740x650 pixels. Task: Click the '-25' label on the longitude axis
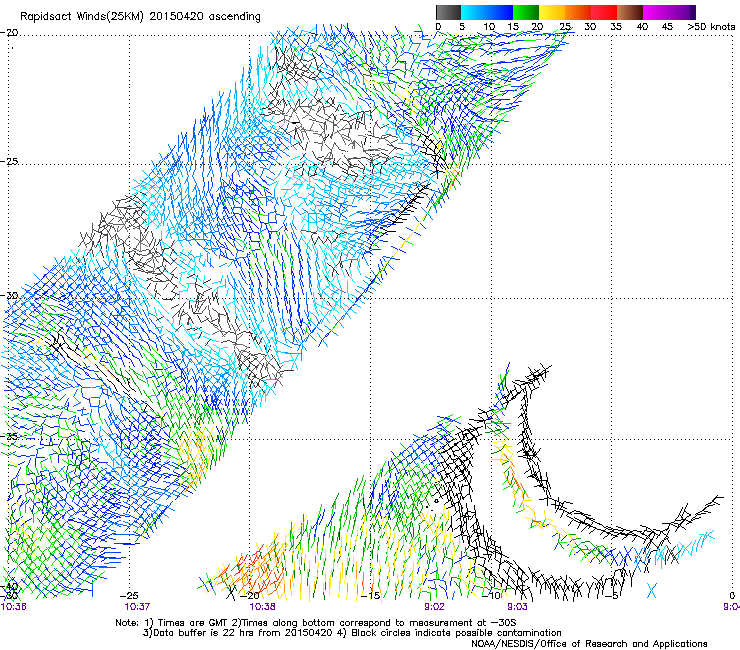(x=129, y=596)
